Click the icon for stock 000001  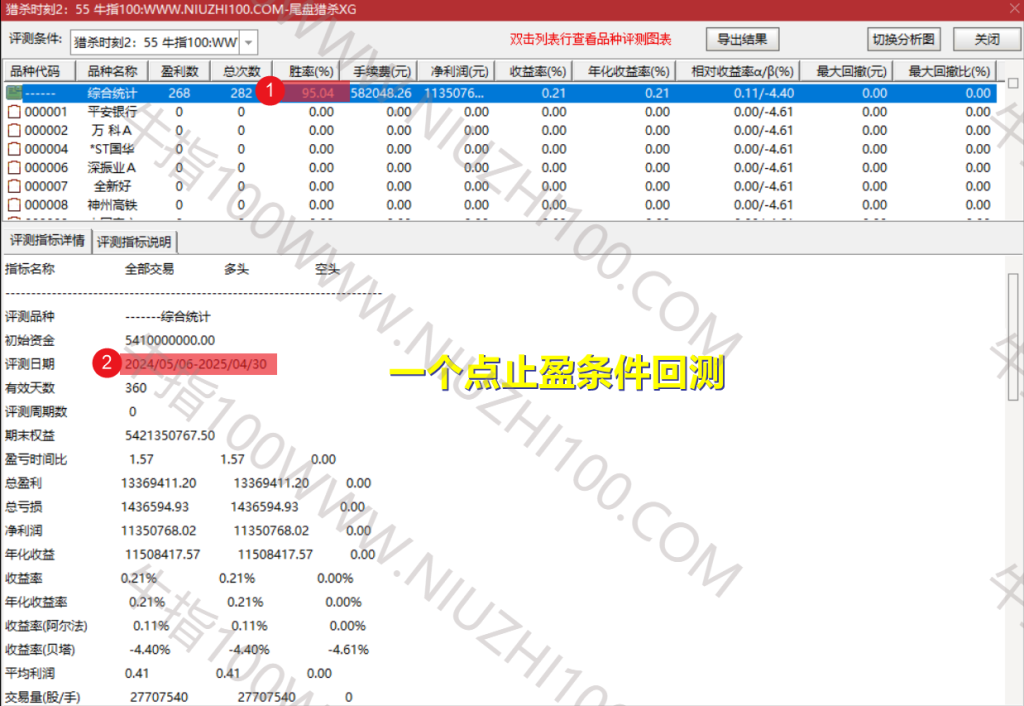(x=14, y=112)
